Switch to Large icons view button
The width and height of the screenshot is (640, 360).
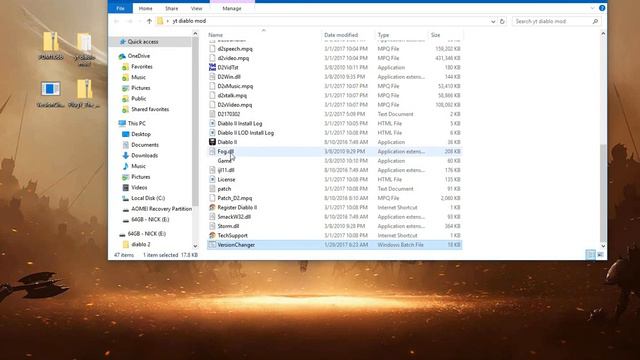coord(600,255)
